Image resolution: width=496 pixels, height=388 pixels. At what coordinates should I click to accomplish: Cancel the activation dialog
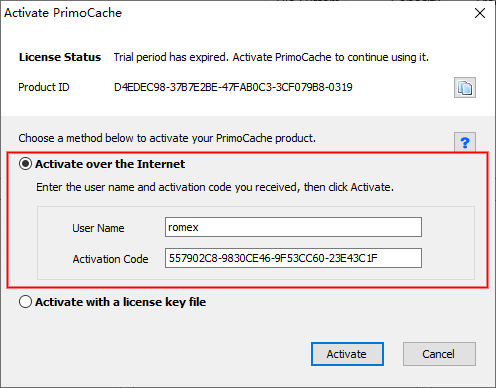[439, 354]
